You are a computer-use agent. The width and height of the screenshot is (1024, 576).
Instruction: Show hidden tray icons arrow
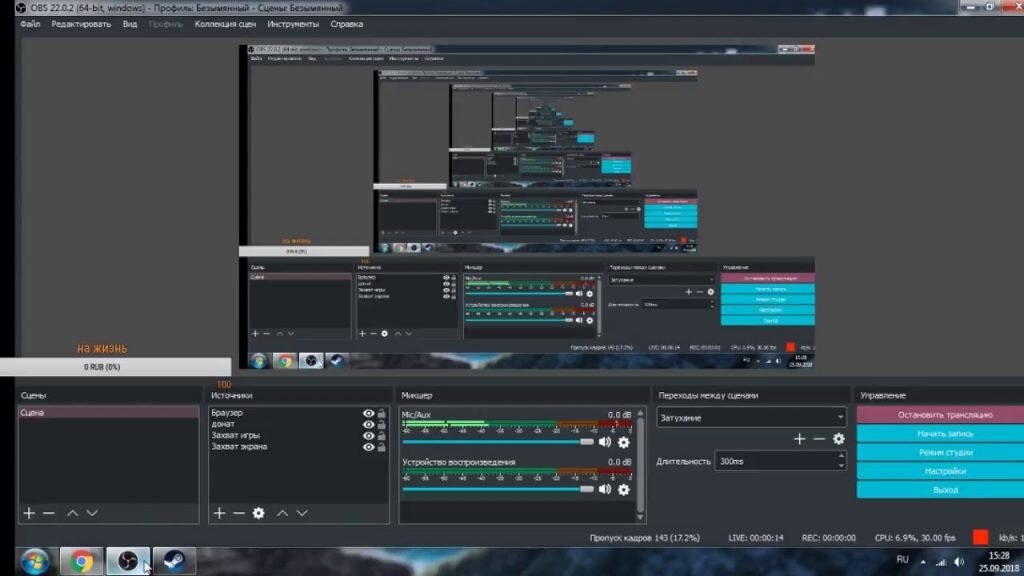923,562
